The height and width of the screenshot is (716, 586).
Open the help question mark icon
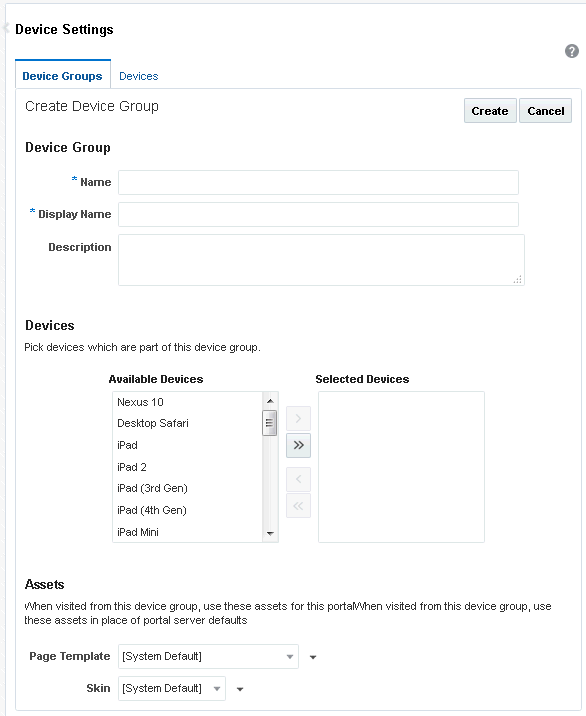pyautogui.click(x=571, y=51)
